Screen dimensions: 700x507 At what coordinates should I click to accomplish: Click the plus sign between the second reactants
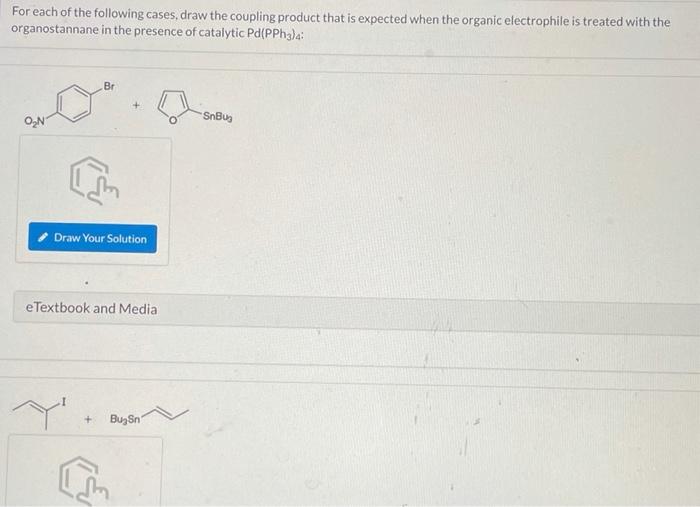[x=88, y=419]
